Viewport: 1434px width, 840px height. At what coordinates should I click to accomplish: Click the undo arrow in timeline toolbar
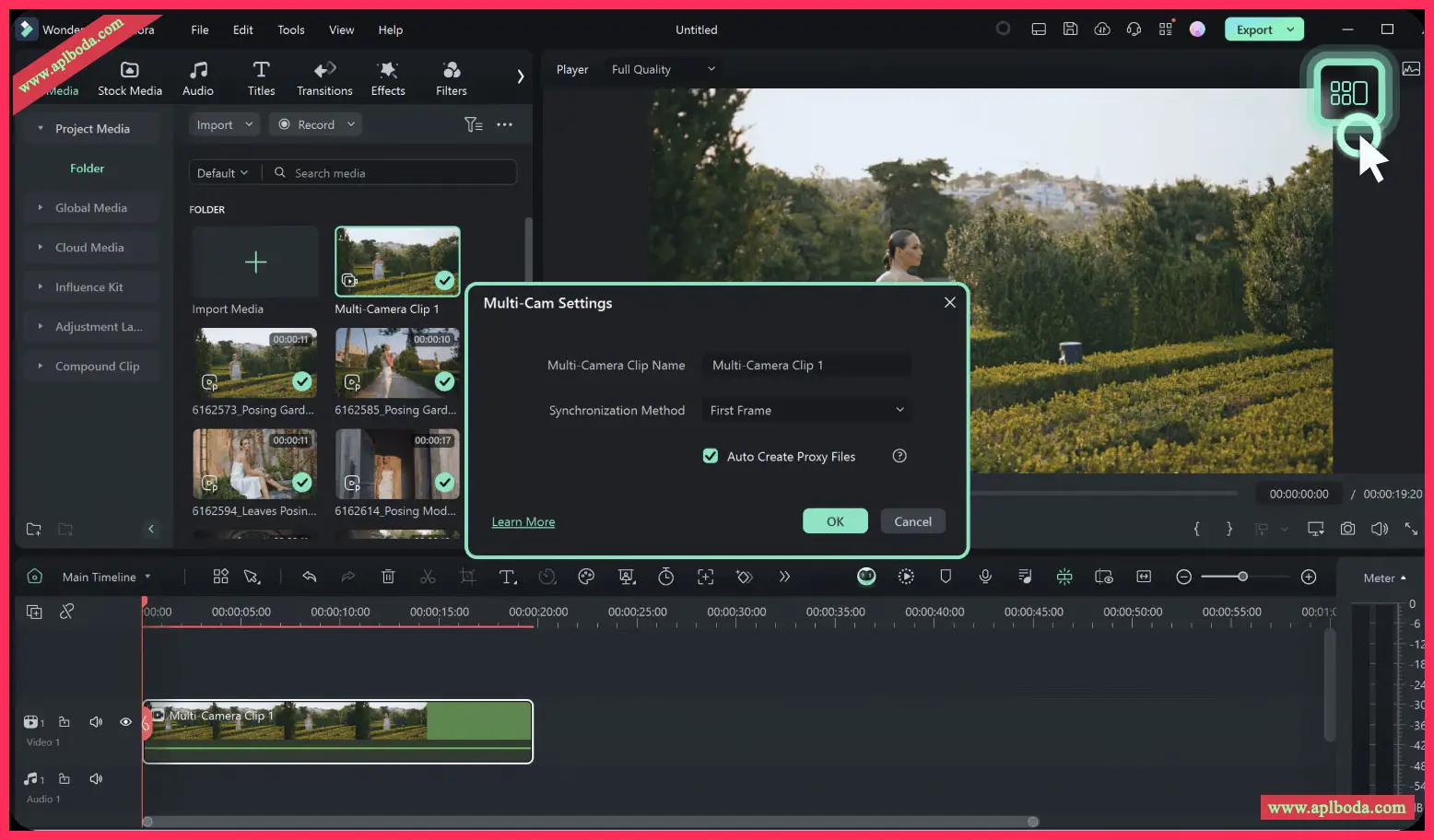pos(310,577)
